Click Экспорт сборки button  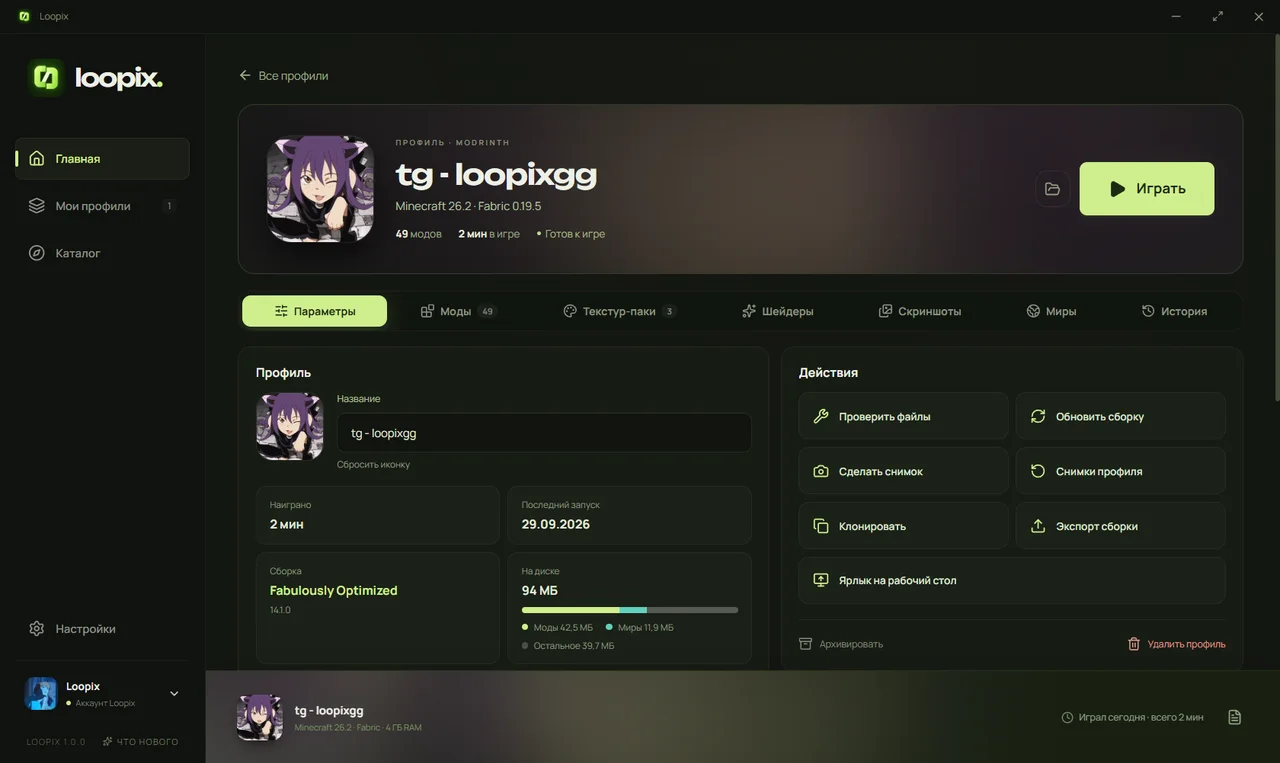(x=1121, y=526)
